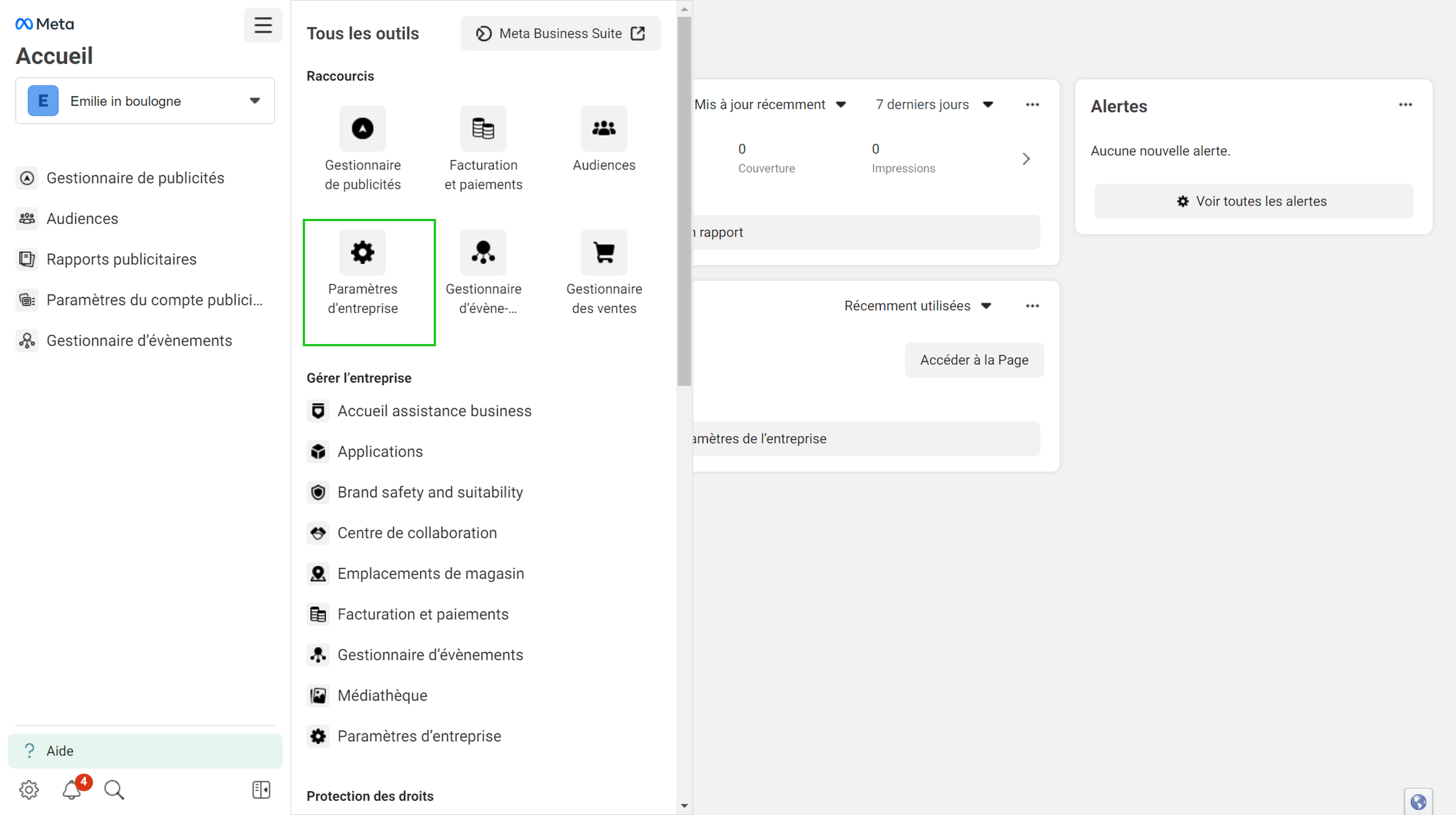The height and width of the screenshot is (815, 1456).
Task: Open the Récemment utilisées dropdown
Action: point(917,306)
